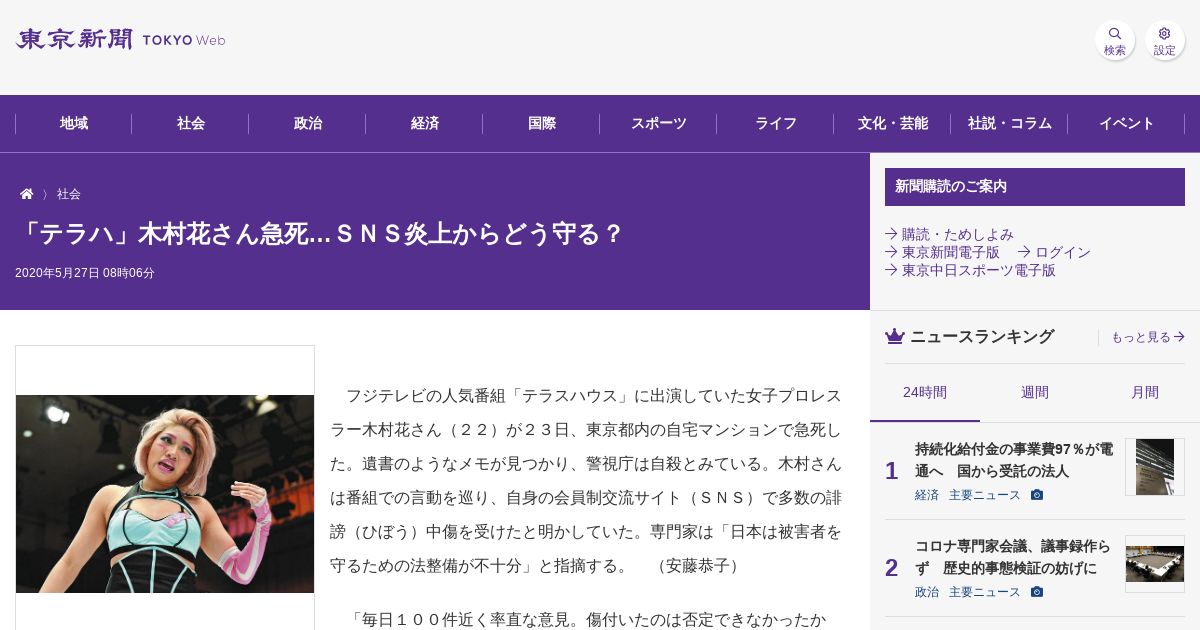Open thumbnail of ranking item 2
1200x630 pixels.
1155,564
